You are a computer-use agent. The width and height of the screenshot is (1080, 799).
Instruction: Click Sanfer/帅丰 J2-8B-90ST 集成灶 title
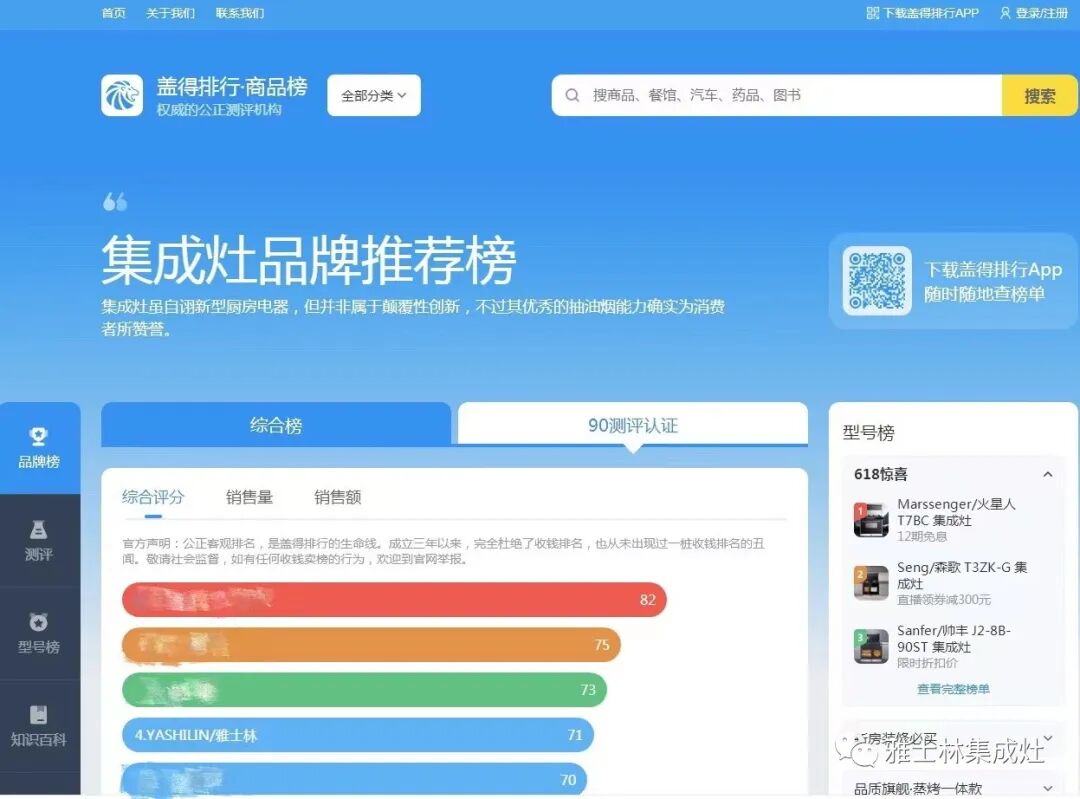coord(953,639)
